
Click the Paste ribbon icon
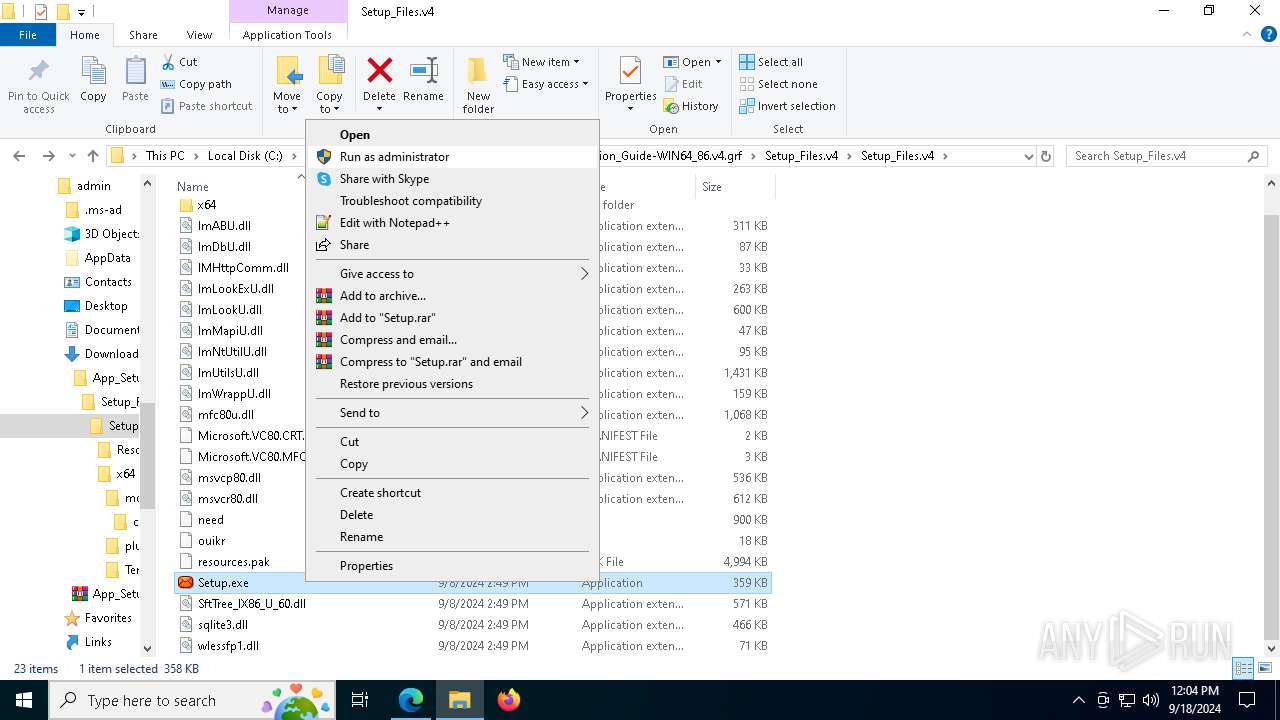[x=135, y=72]
